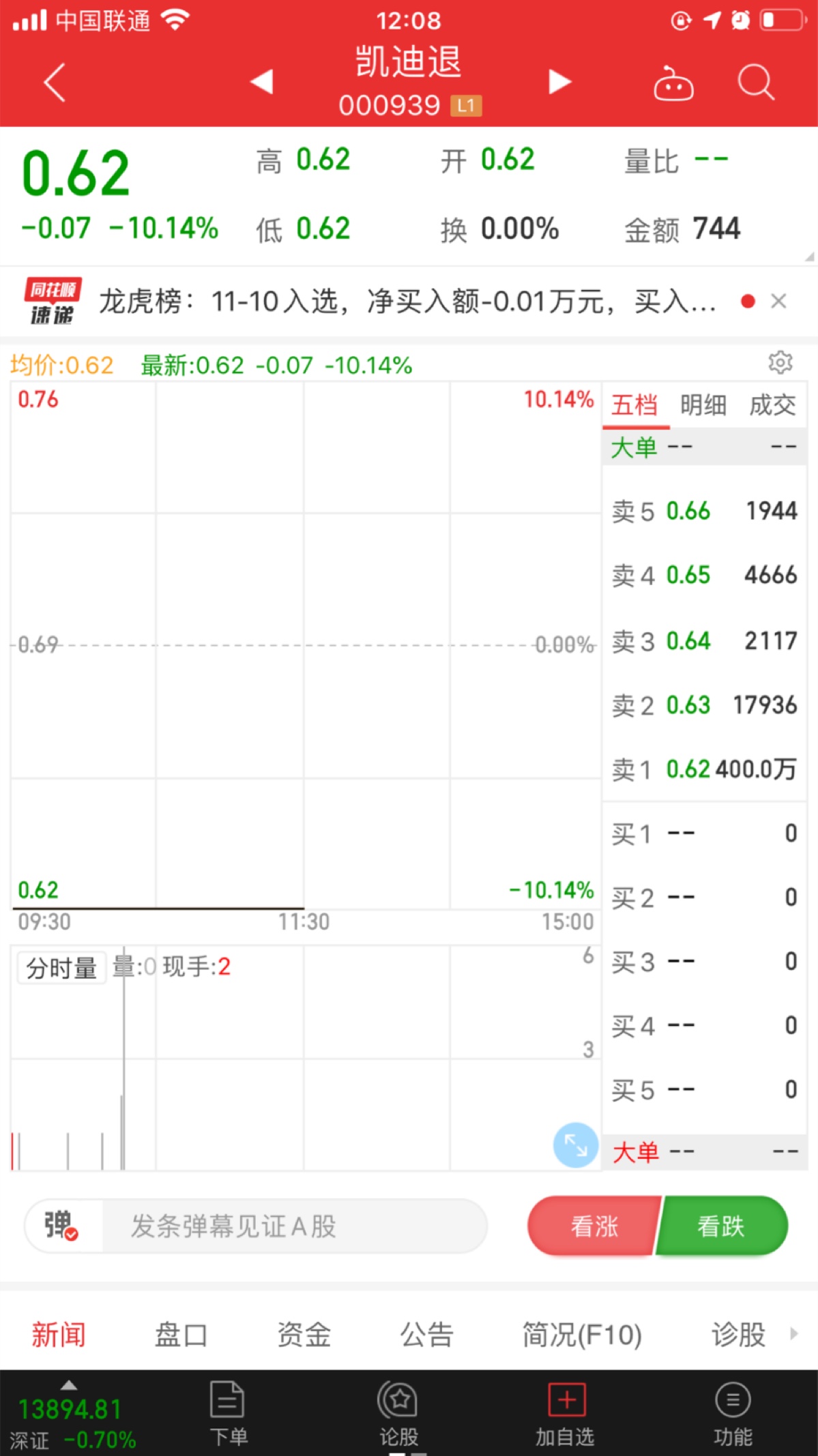Vote bullish with 看涨 button
The height and width of the screenshot is (1456, 818).
(594, 1226)
